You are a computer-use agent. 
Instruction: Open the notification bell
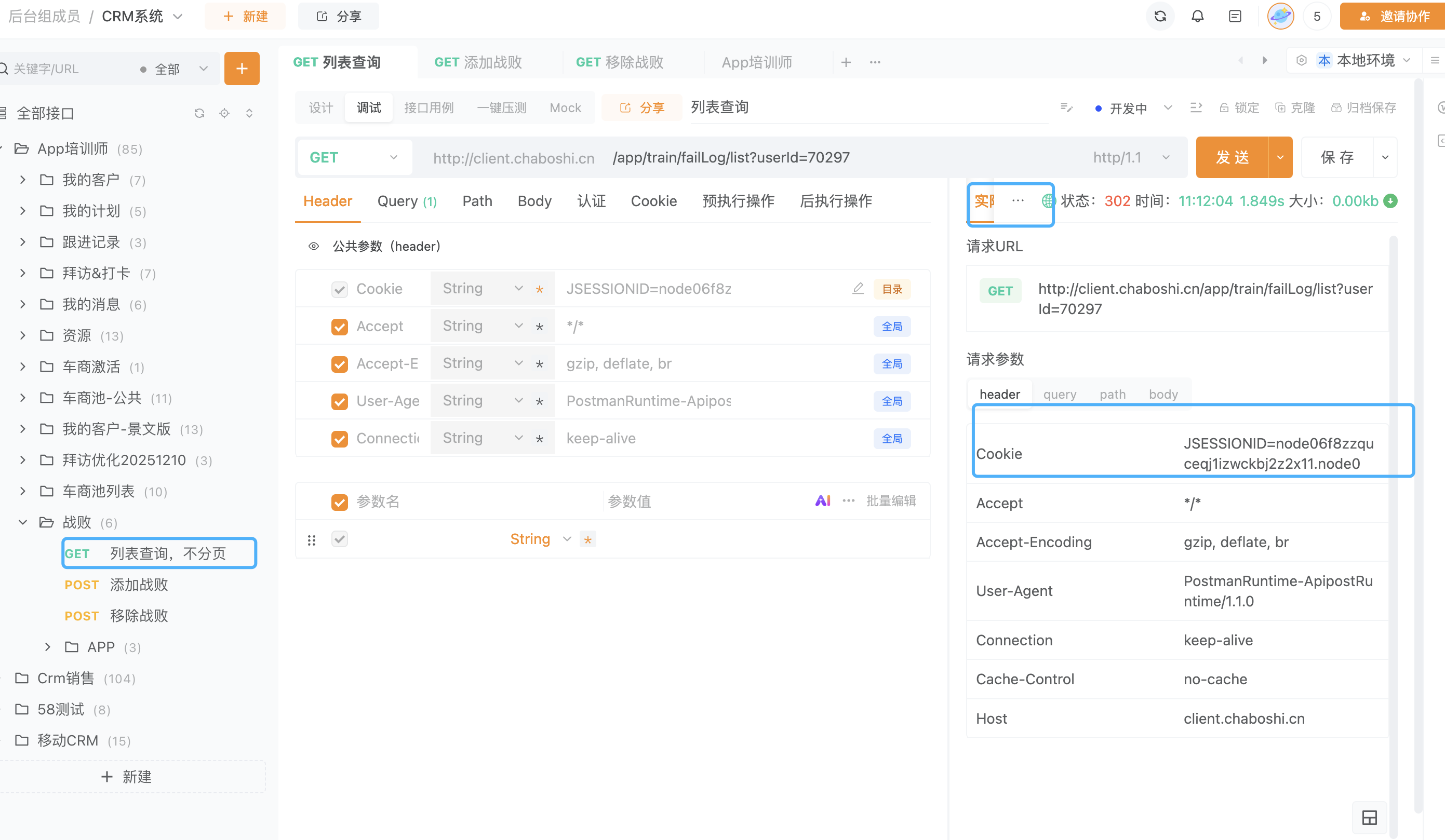click(x=1197, y=16)
